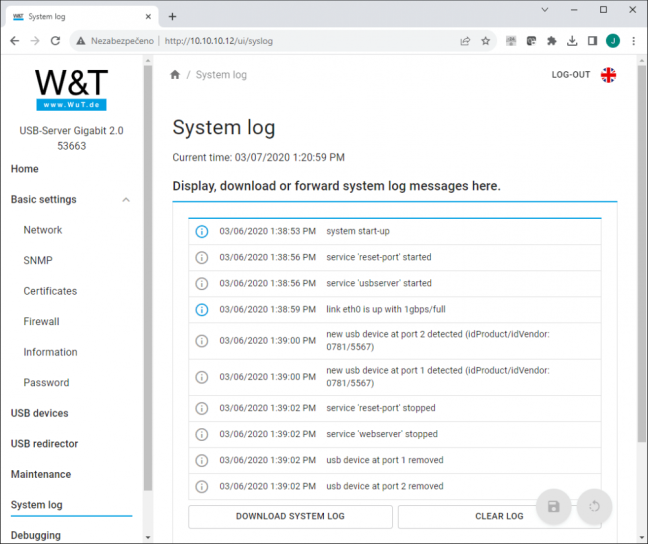Click the page scroll-up arrow
Image resolution: width=648 pixels, height=544 pixels.
641,61
